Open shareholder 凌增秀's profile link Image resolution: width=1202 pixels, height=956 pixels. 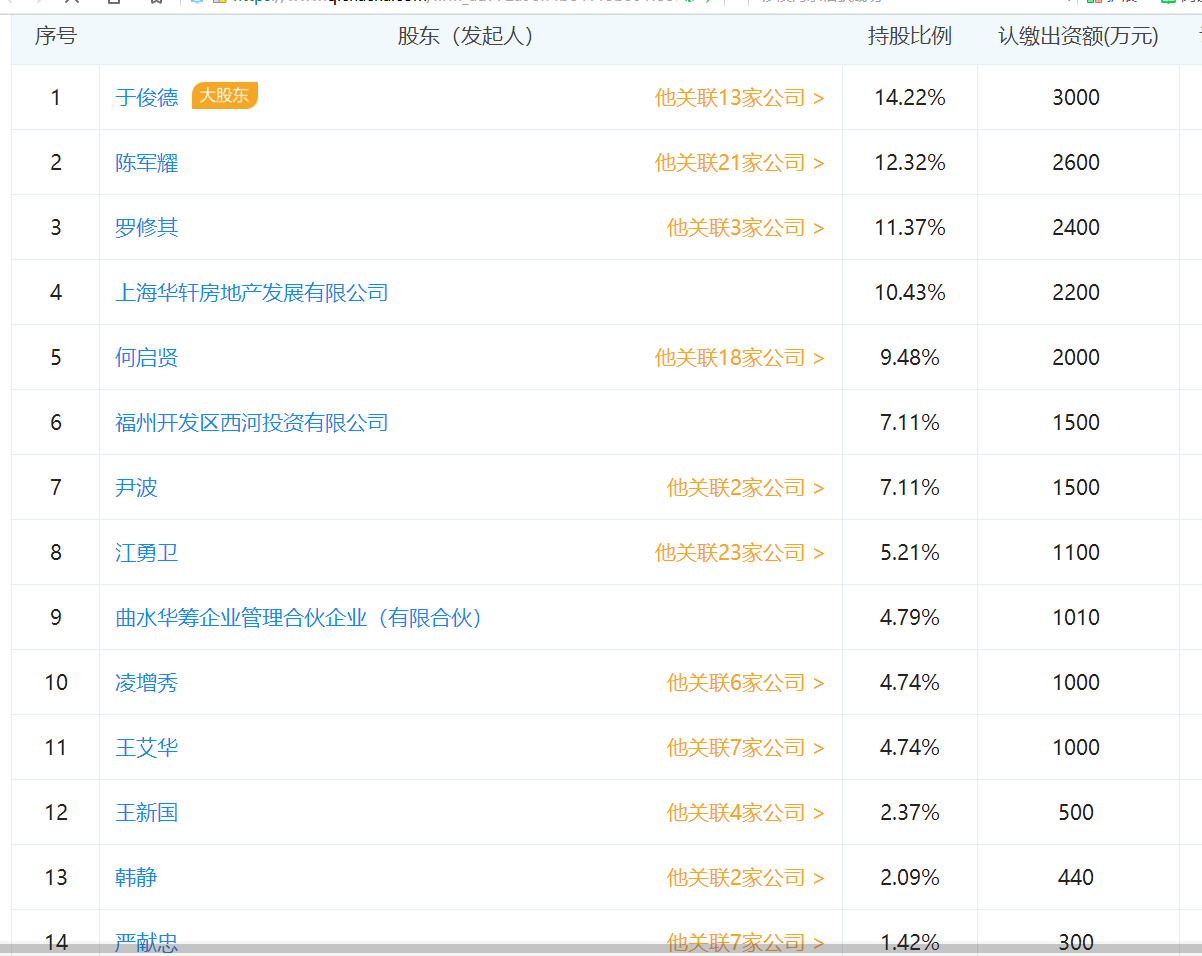tap(147, 682)
